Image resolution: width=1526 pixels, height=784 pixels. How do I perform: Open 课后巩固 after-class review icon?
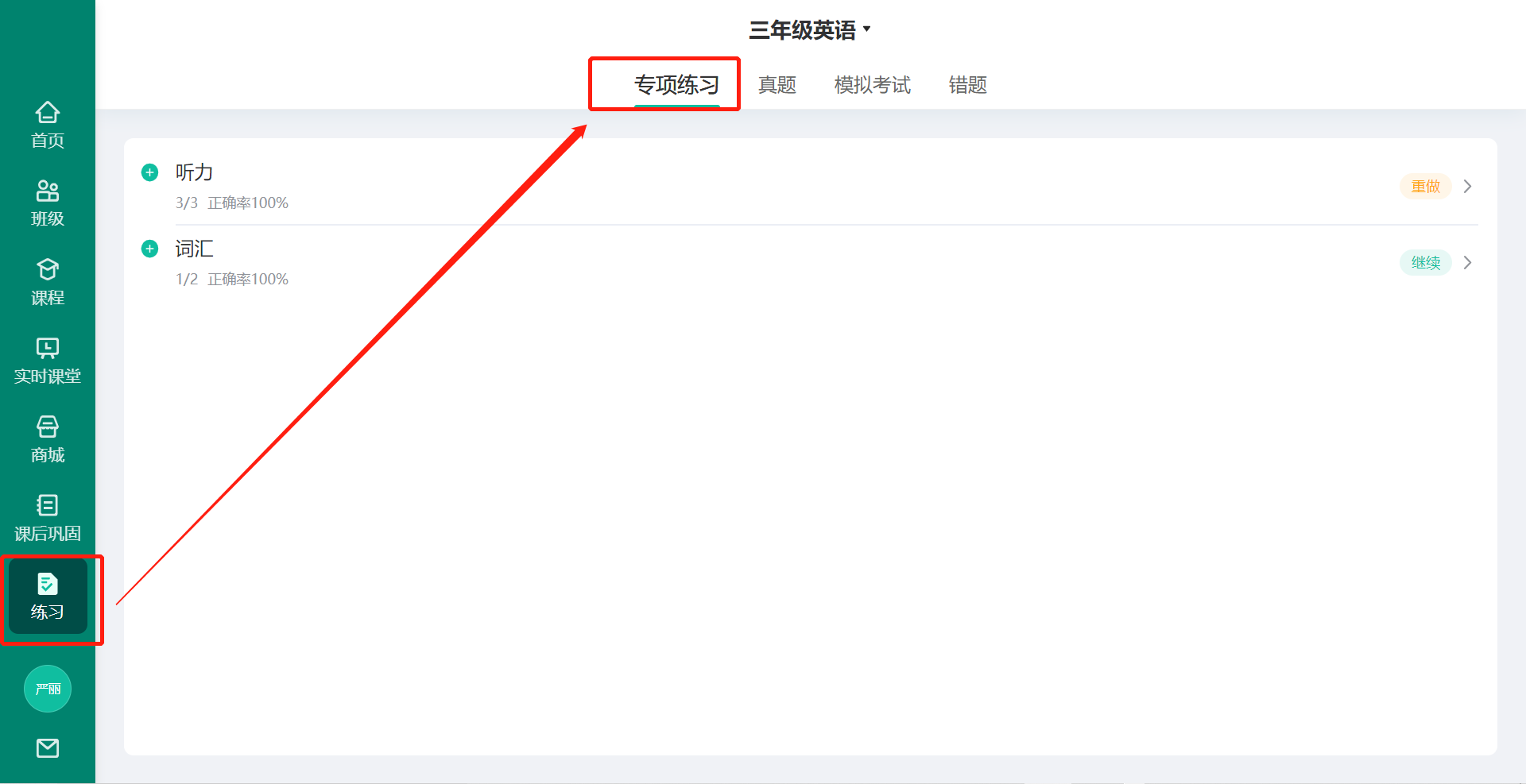click(48, 518)
